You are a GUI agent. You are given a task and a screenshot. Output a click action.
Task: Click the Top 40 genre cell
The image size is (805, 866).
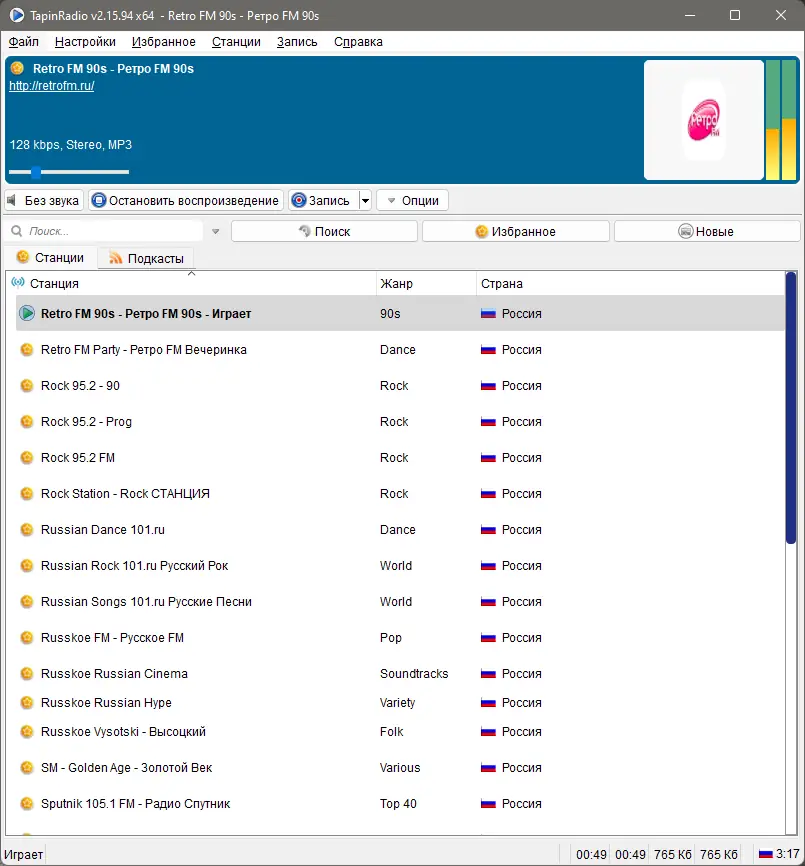(x=398, y=804)
